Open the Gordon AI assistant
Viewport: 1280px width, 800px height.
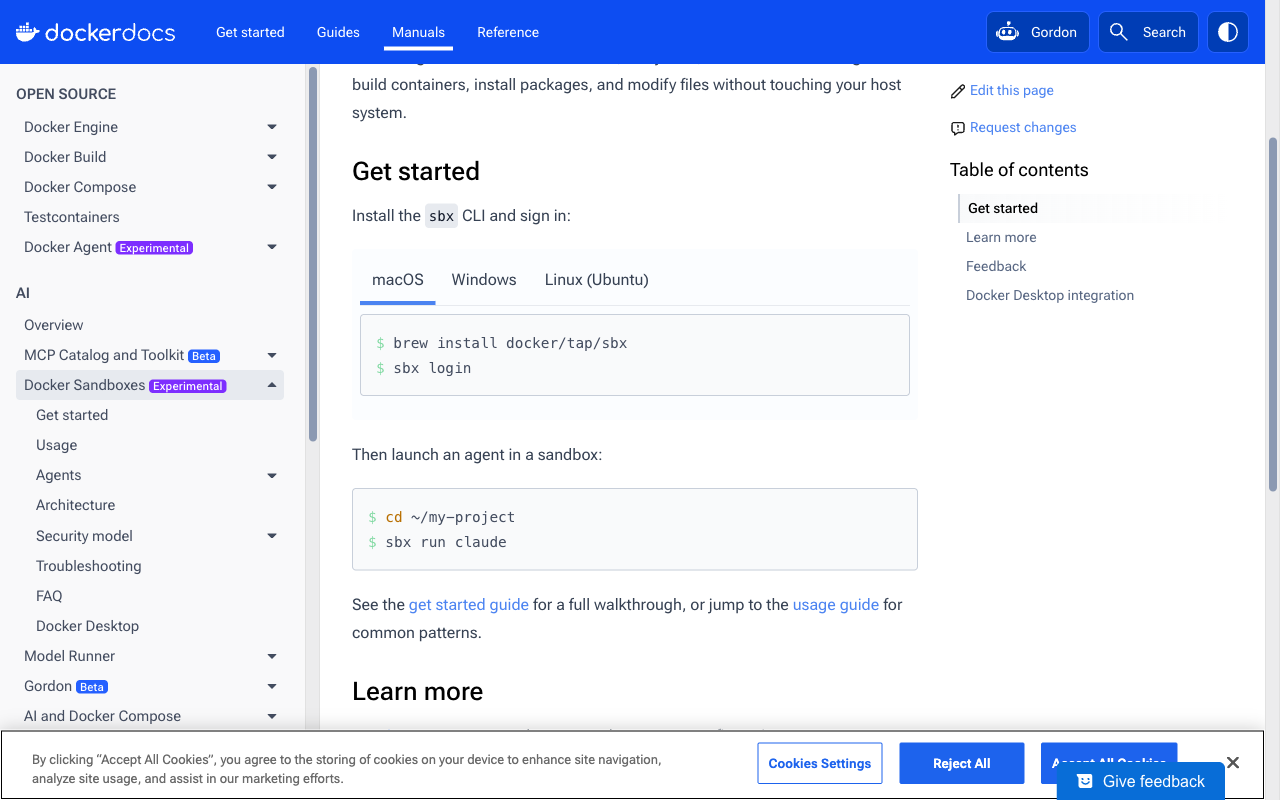click(x=1038, y=32)
